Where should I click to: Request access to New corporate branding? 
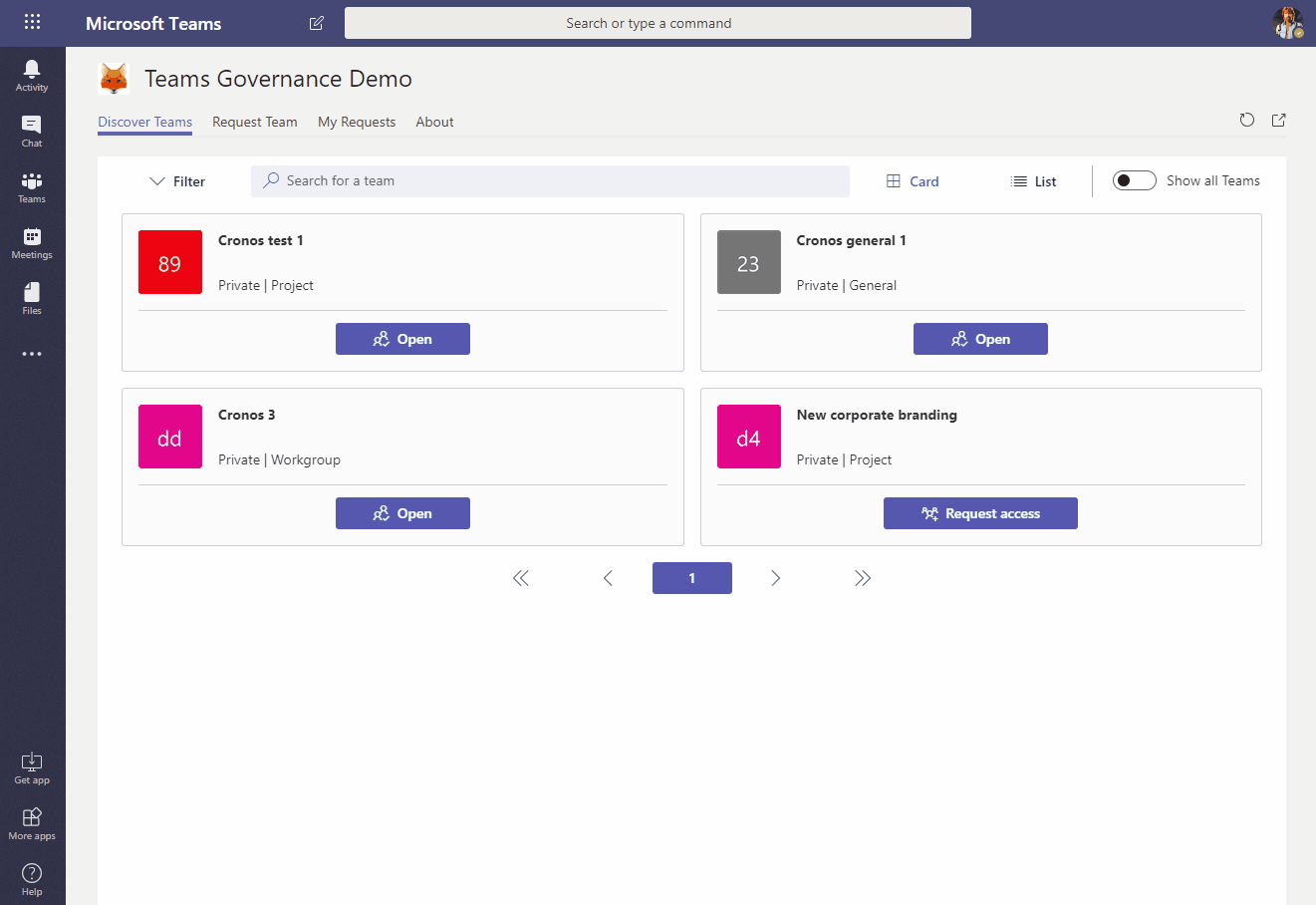tap(980, 513)
